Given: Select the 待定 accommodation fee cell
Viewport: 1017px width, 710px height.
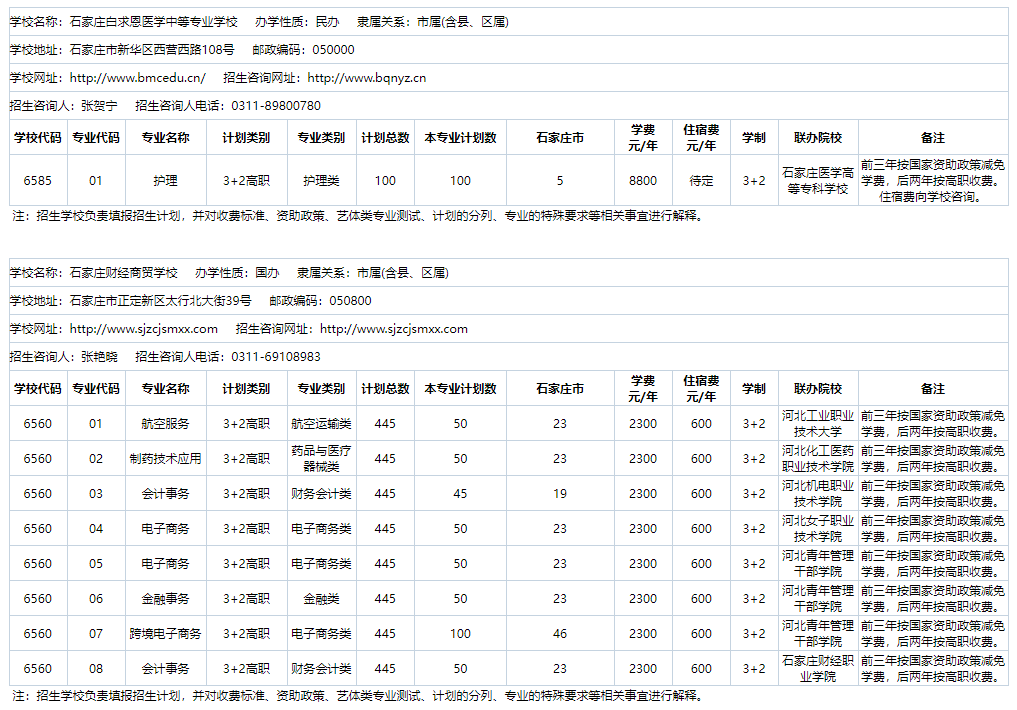Looking at the screenshot, I should click(701, 181).
